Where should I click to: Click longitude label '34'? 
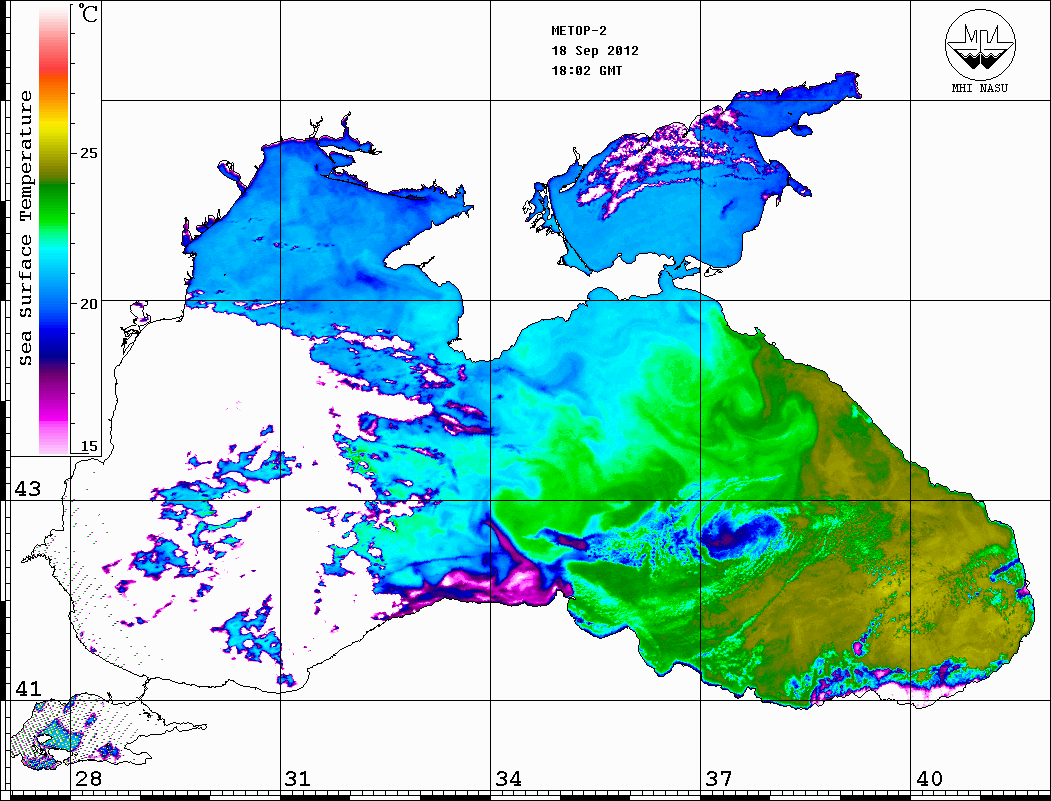[509, 779]
